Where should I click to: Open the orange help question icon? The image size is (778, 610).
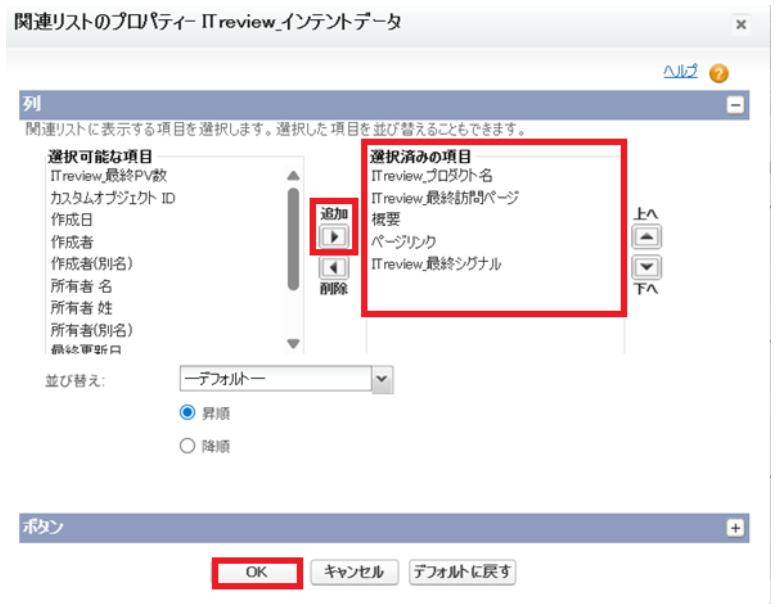pos(718,73)
